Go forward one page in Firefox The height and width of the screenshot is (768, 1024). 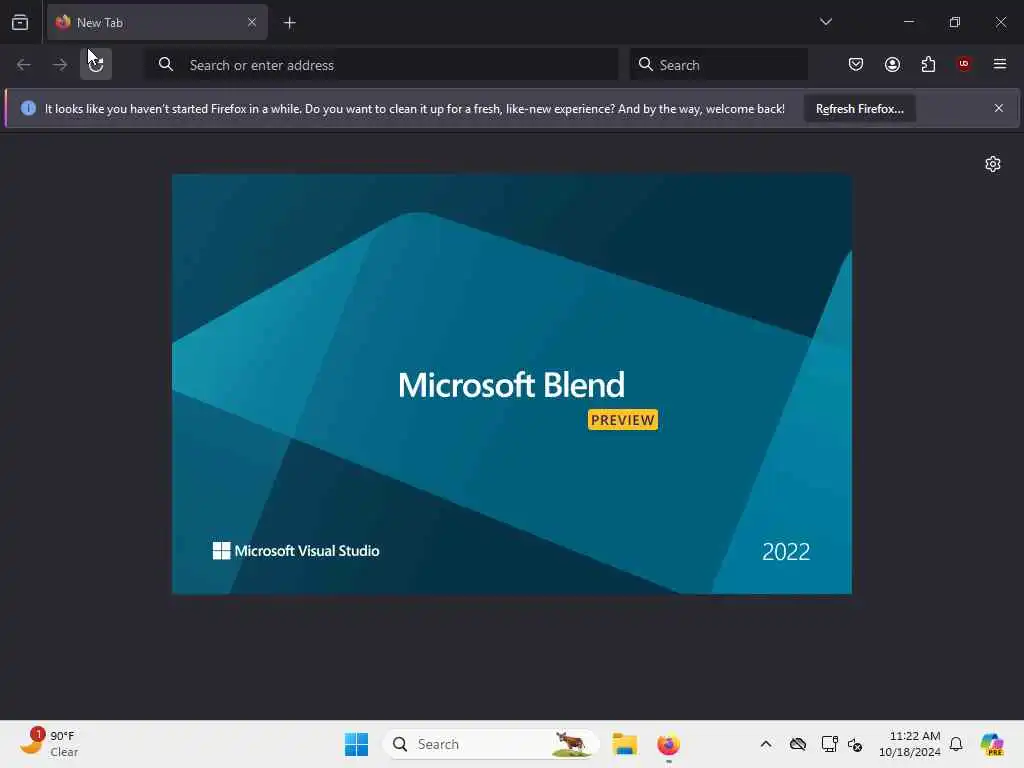[x=59, y=64]
